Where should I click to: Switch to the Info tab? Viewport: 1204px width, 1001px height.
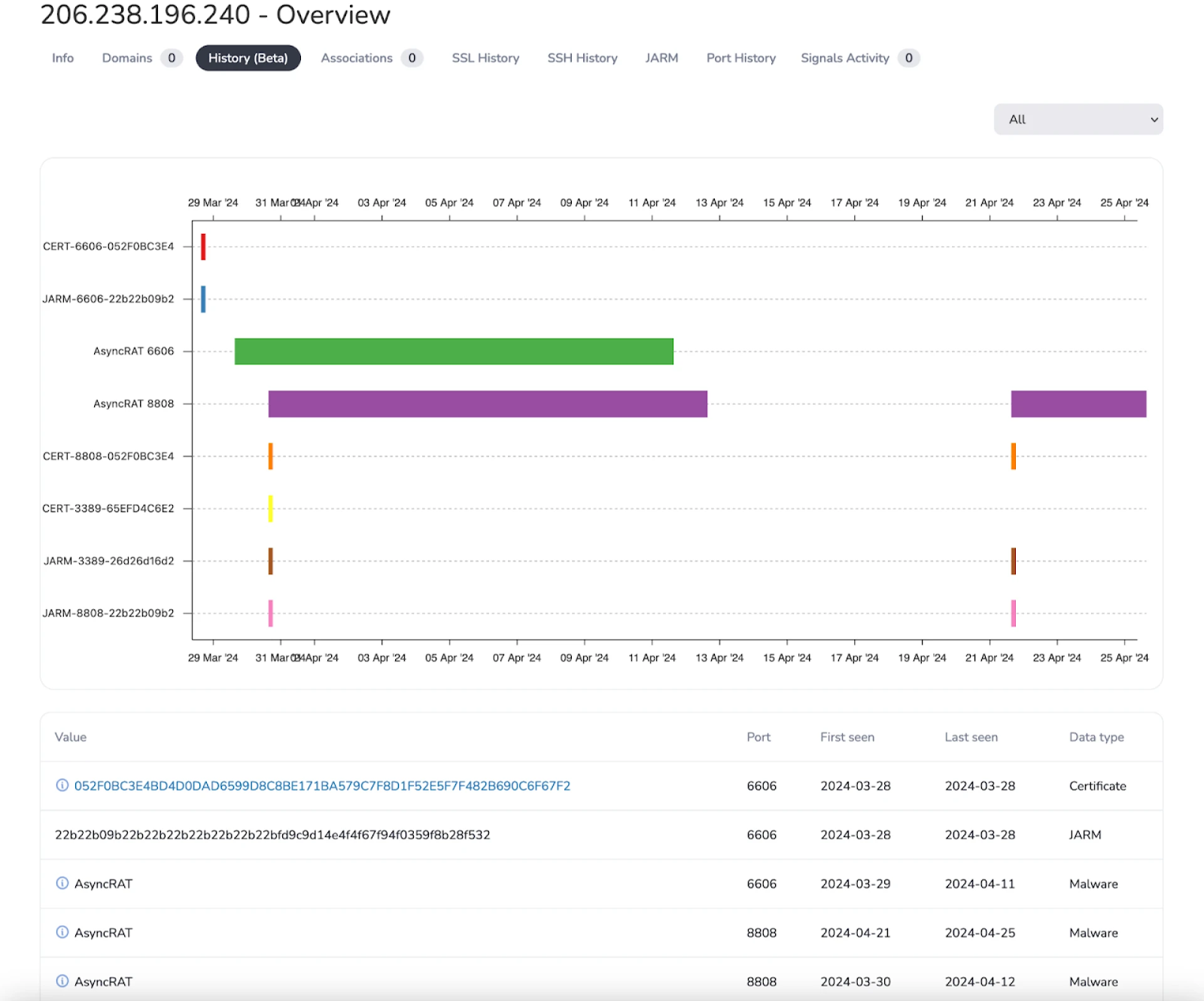coord(62,58)
